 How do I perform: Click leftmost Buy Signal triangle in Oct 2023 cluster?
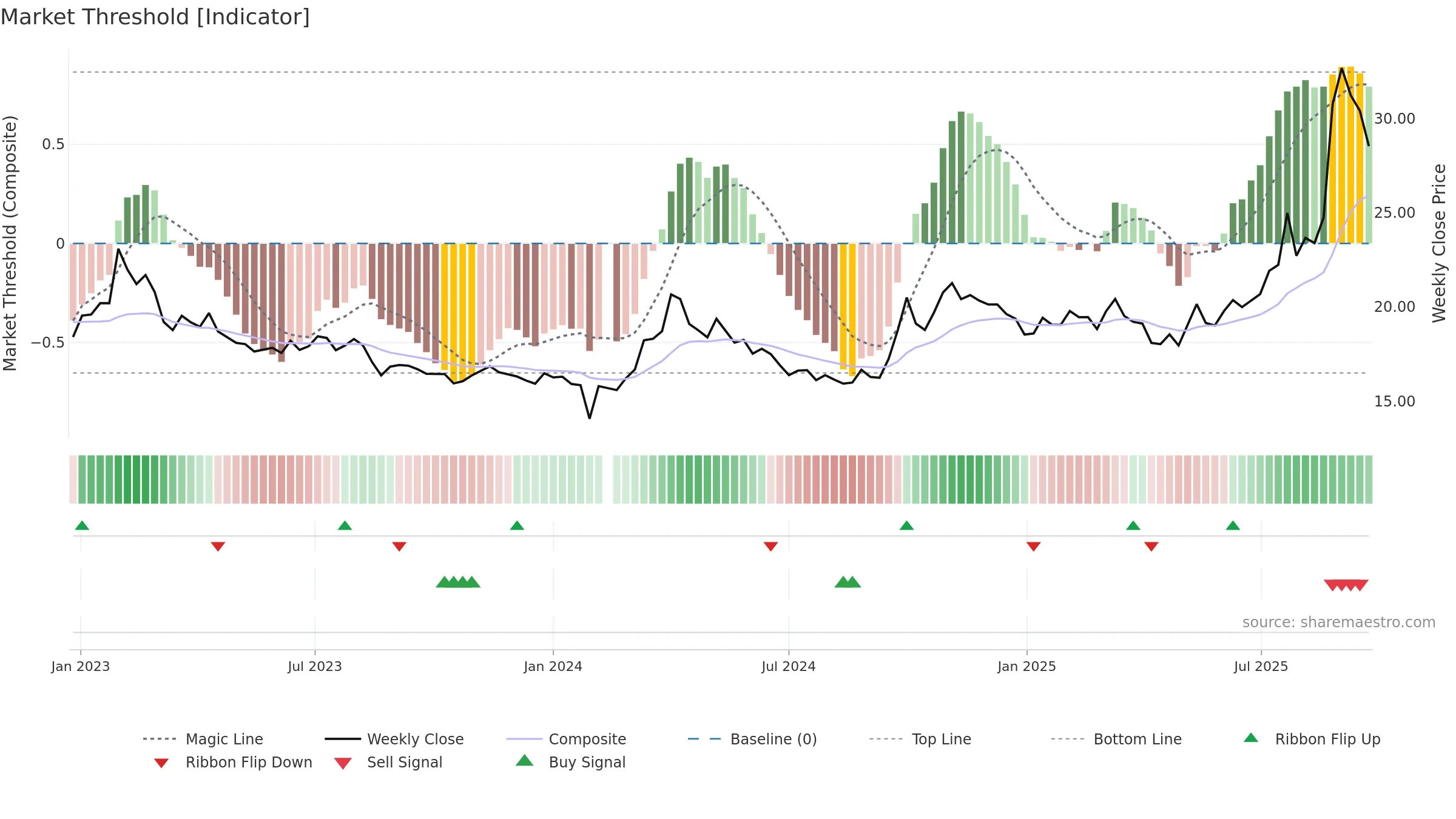(x=444, y=582)
